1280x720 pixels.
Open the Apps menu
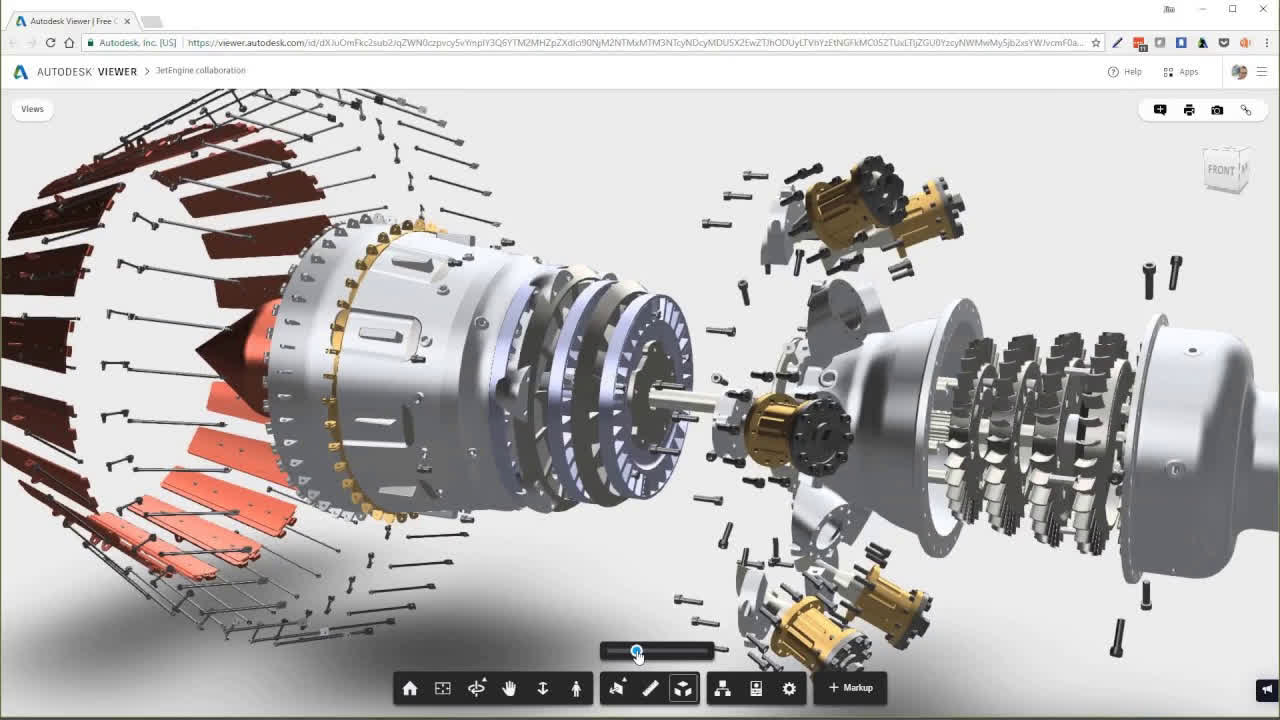point(1181,71)
